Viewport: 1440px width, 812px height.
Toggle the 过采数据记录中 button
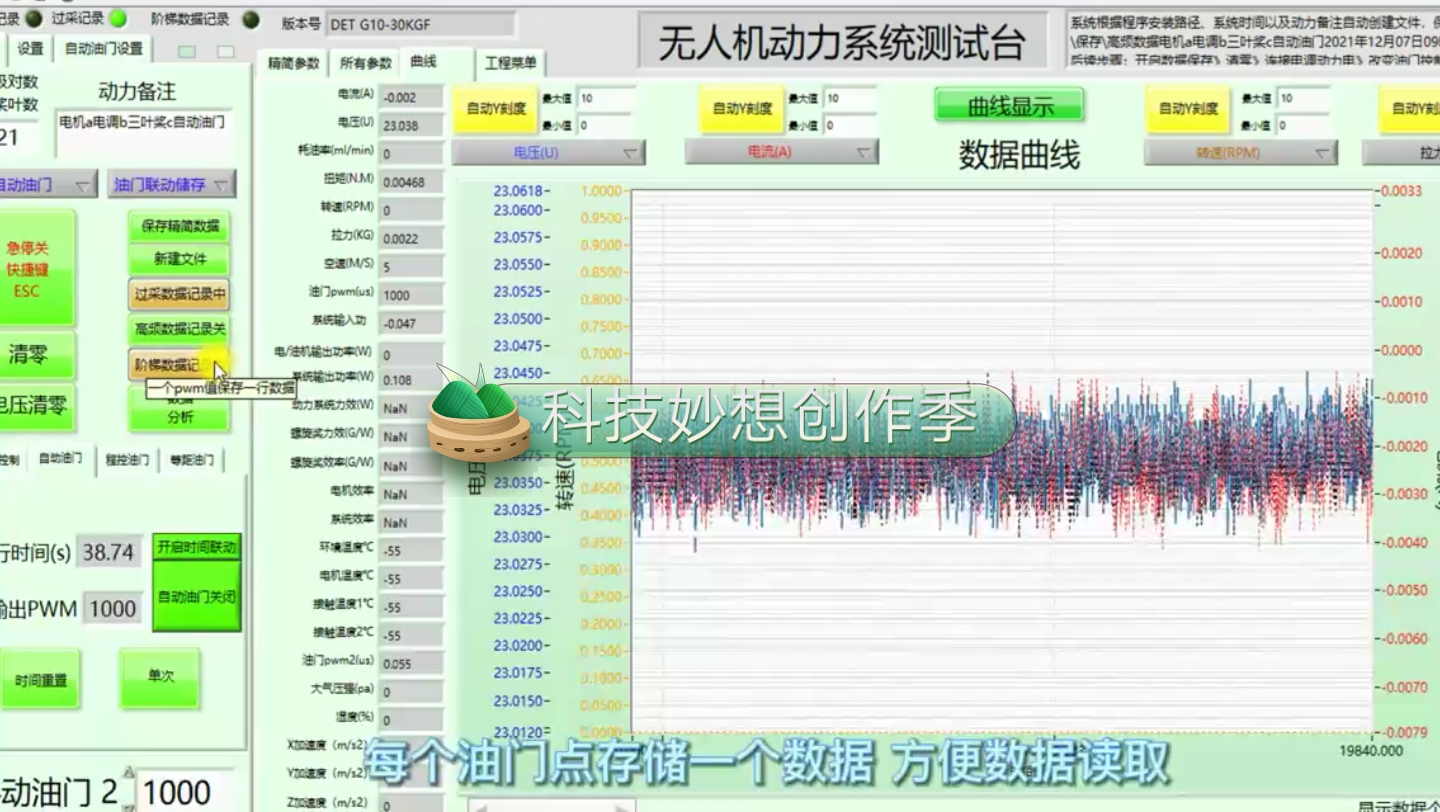180,294
